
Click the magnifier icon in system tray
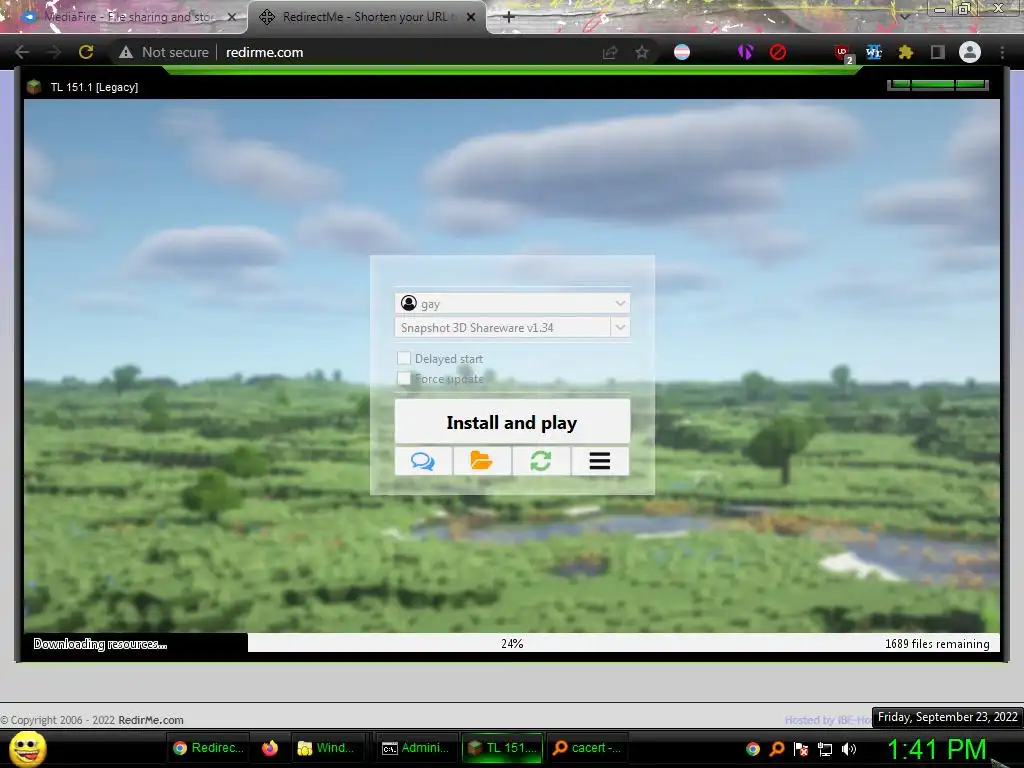pyautogui.click(x=777, y=749)
